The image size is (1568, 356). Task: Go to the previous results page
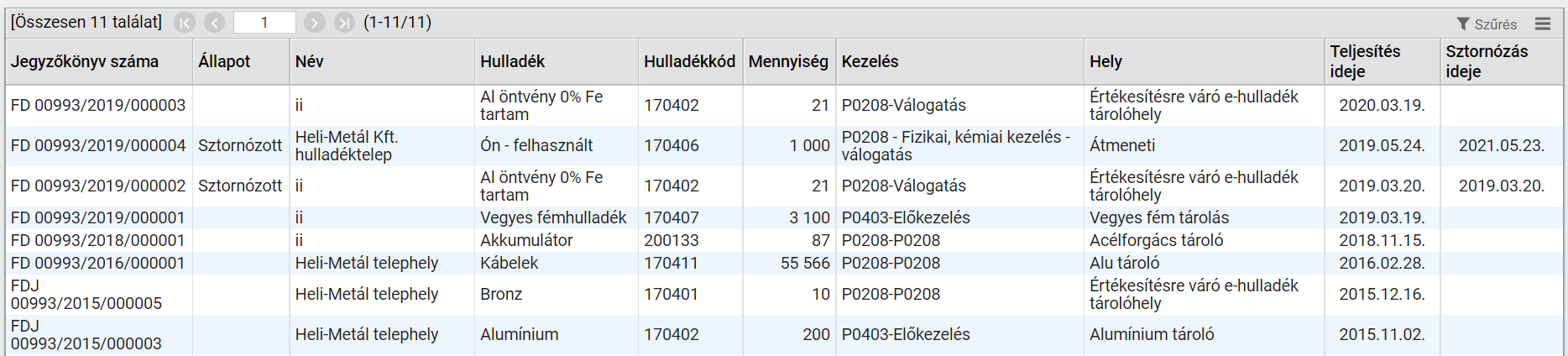215,23
